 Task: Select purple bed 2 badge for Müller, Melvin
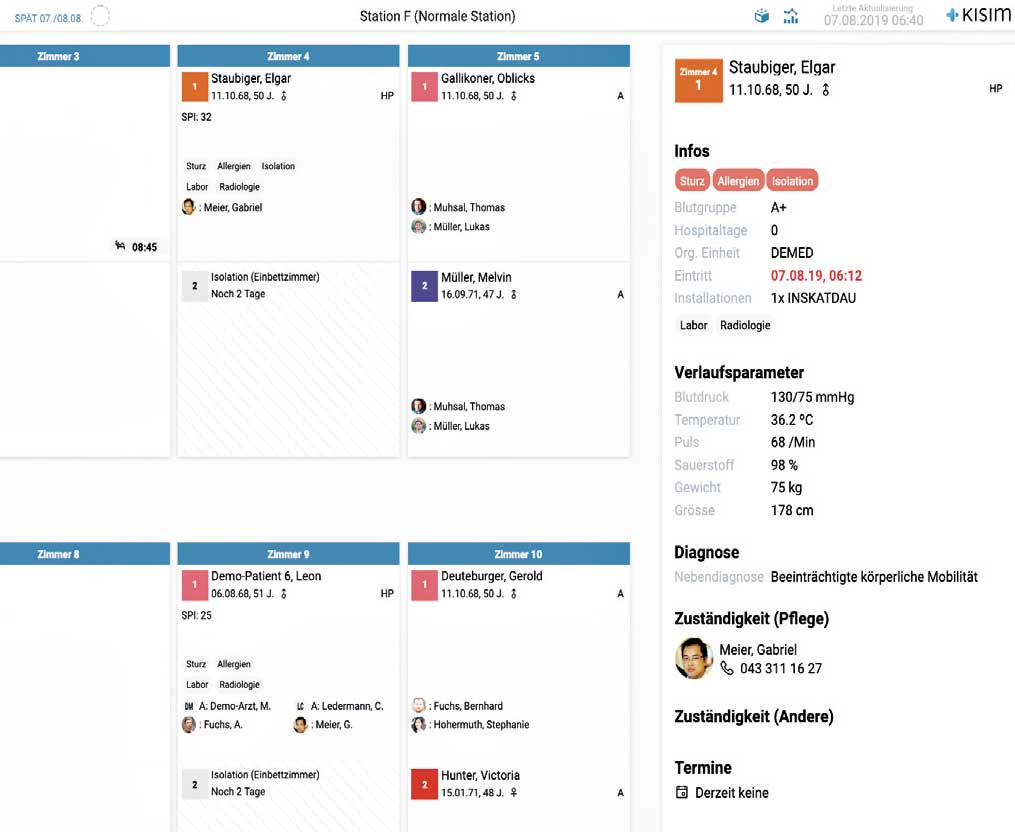click(424, 285)
